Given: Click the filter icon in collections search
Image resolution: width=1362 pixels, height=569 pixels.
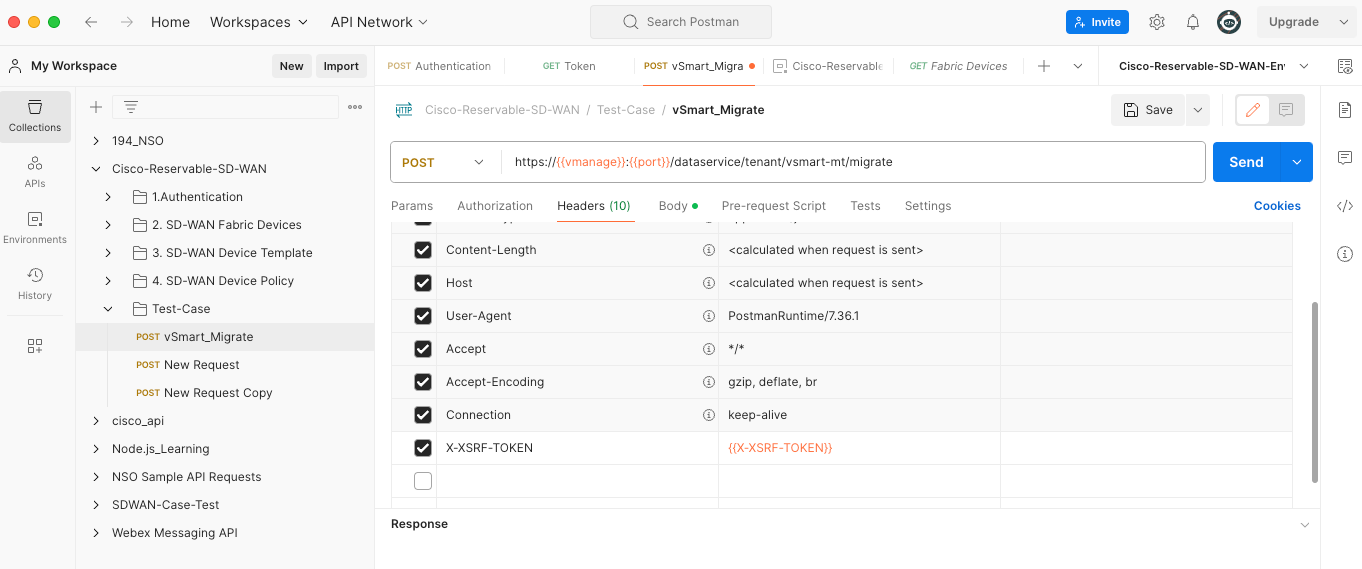Looking at the screenshot, I should coord(130,107).
